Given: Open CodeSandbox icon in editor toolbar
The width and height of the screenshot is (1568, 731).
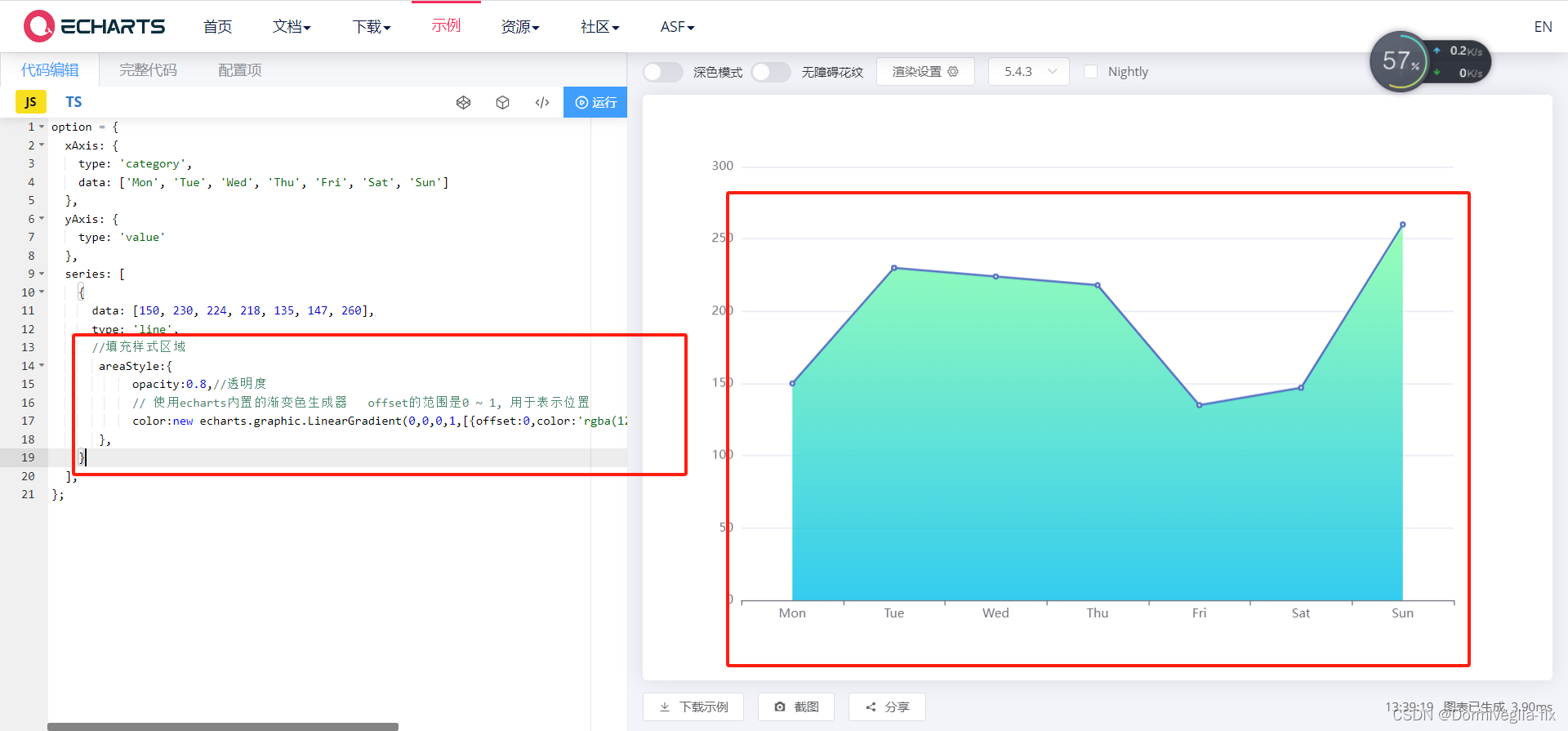Looking at the screenshot, I should pos(463,102).
